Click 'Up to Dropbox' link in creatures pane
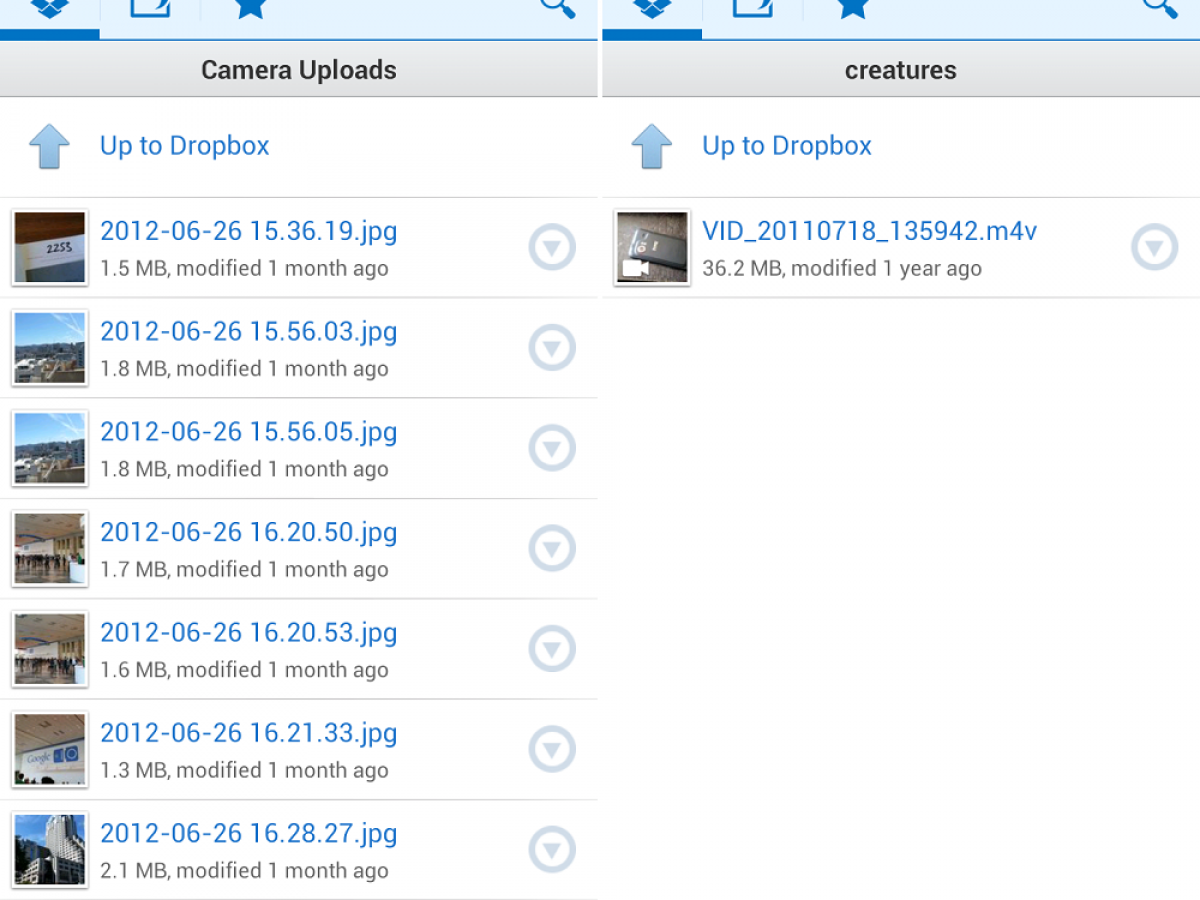The height and width of the screenshot is (900, 1200). click(x=787, y=146)
